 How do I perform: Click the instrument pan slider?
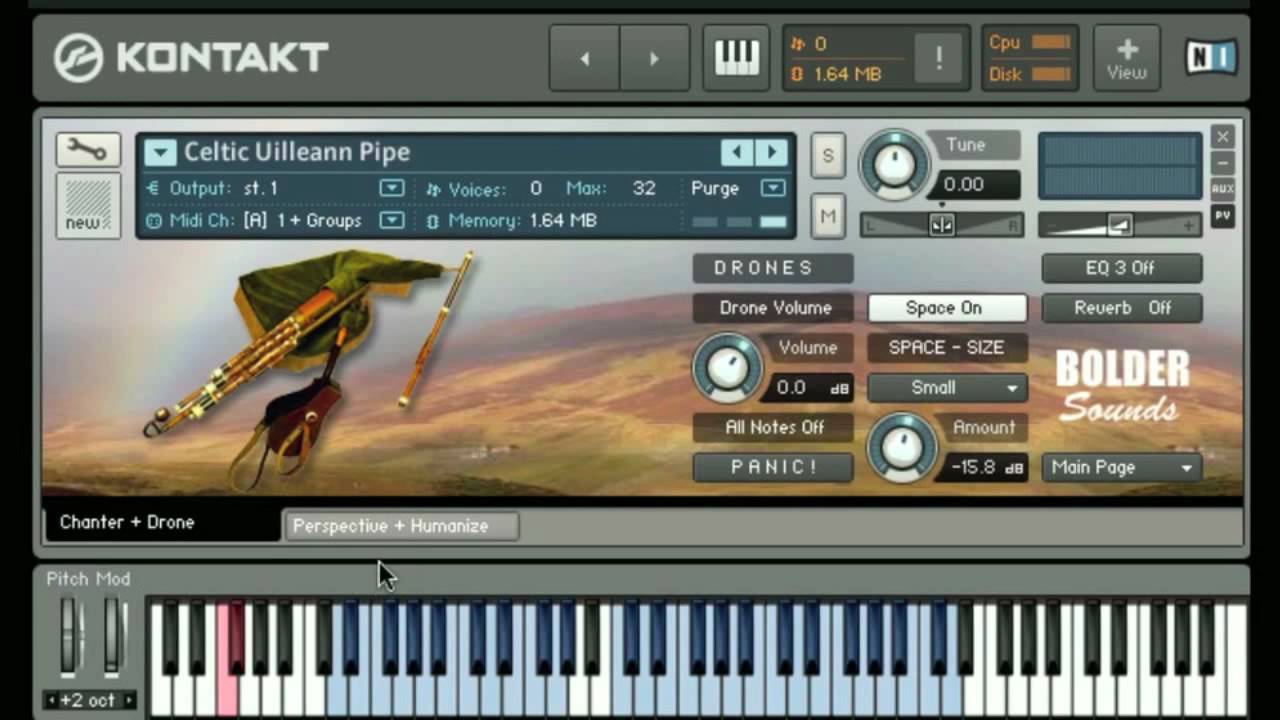(x=942, y=226)
